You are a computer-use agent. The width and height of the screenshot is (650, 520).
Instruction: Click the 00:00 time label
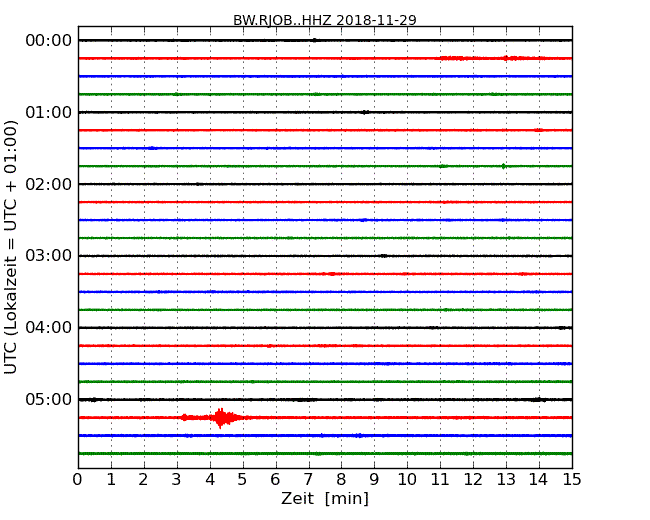49,40
